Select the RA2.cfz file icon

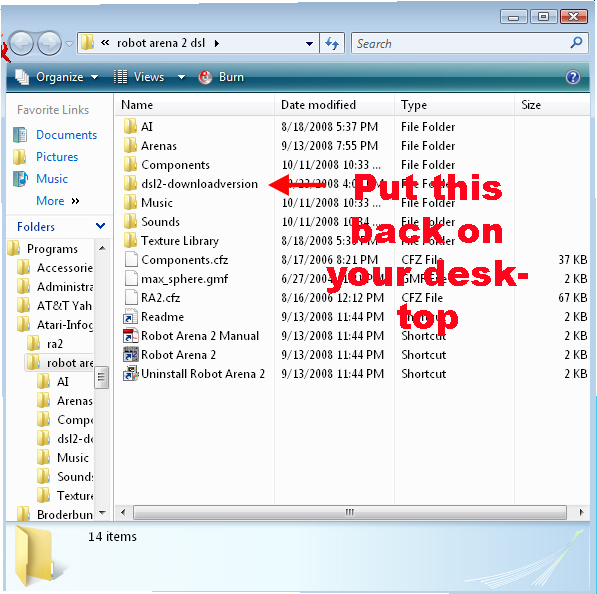[x=131, y=298]
